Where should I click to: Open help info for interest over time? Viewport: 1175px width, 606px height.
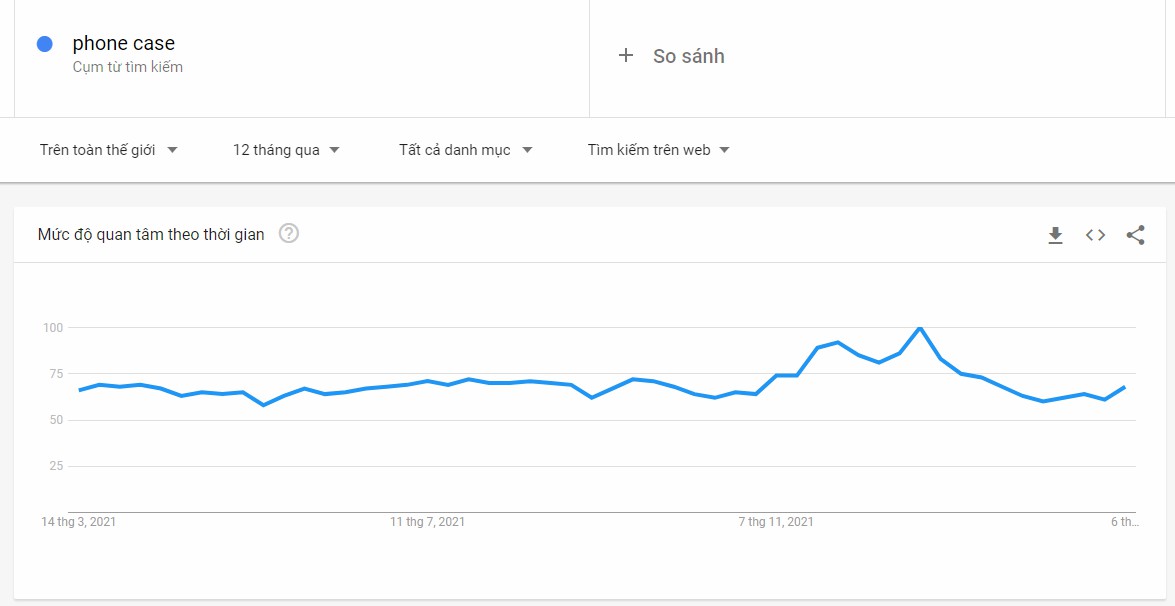[x=289, y=234]
